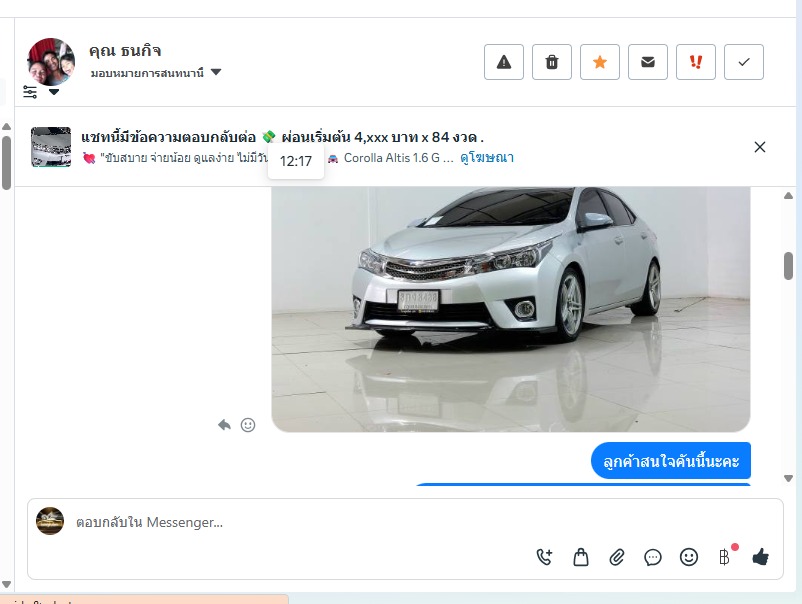Open saved replies speech bubble icon

pos(653,557)
